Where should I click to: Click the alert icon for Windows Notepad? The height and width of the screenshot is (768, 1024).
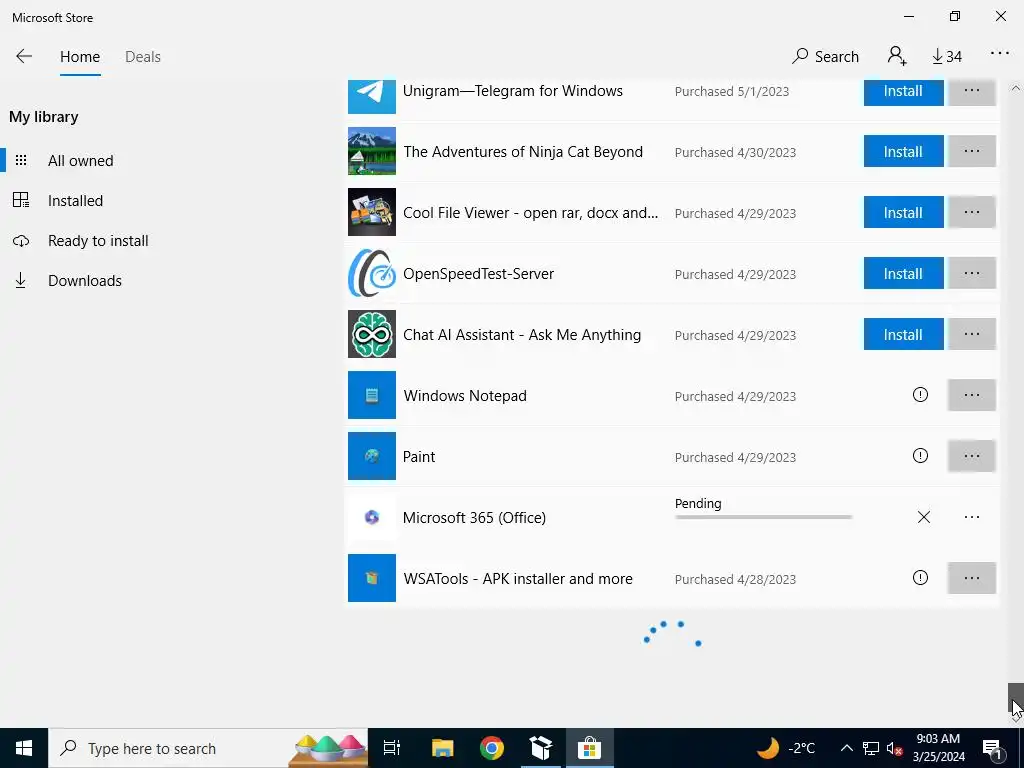[920, 394]
